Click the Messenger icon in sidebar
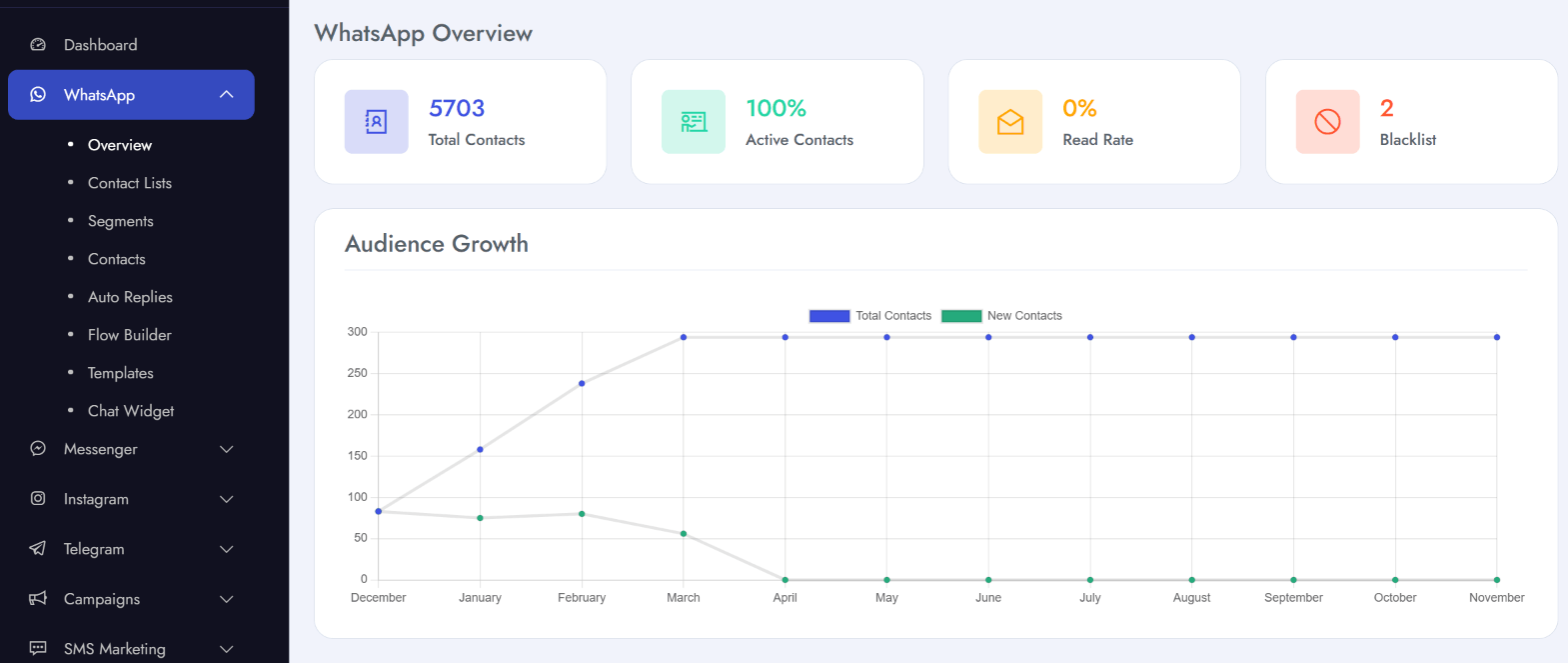Screen dimensions: 1568x663 38,448
